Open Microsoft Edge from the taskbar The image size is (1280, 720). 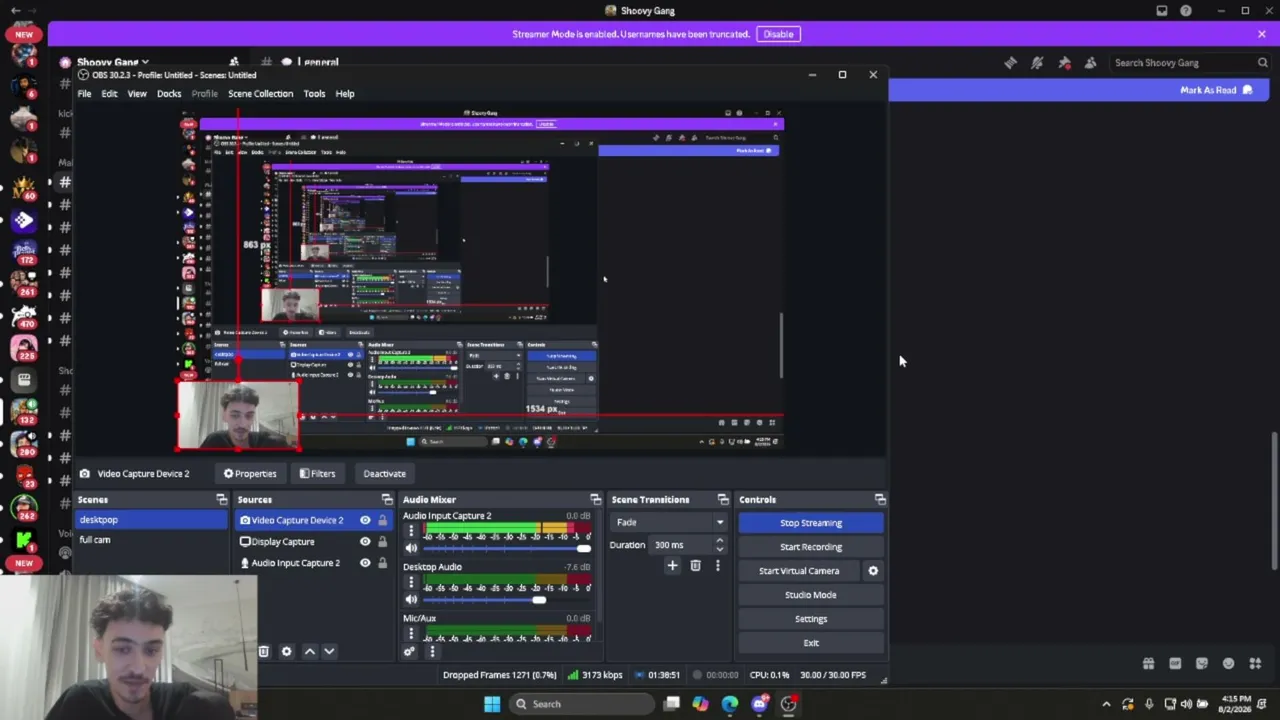coord(730,704)
